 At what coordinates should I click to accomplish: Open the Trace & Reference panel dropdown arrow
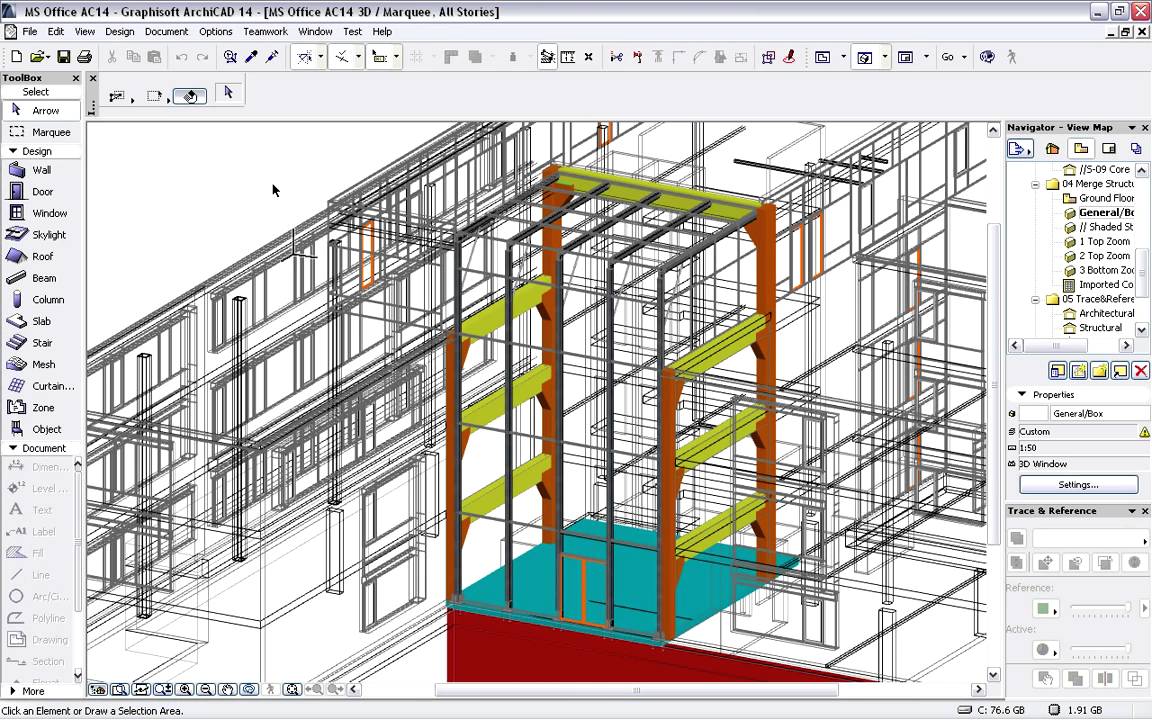pos(1132,511)
